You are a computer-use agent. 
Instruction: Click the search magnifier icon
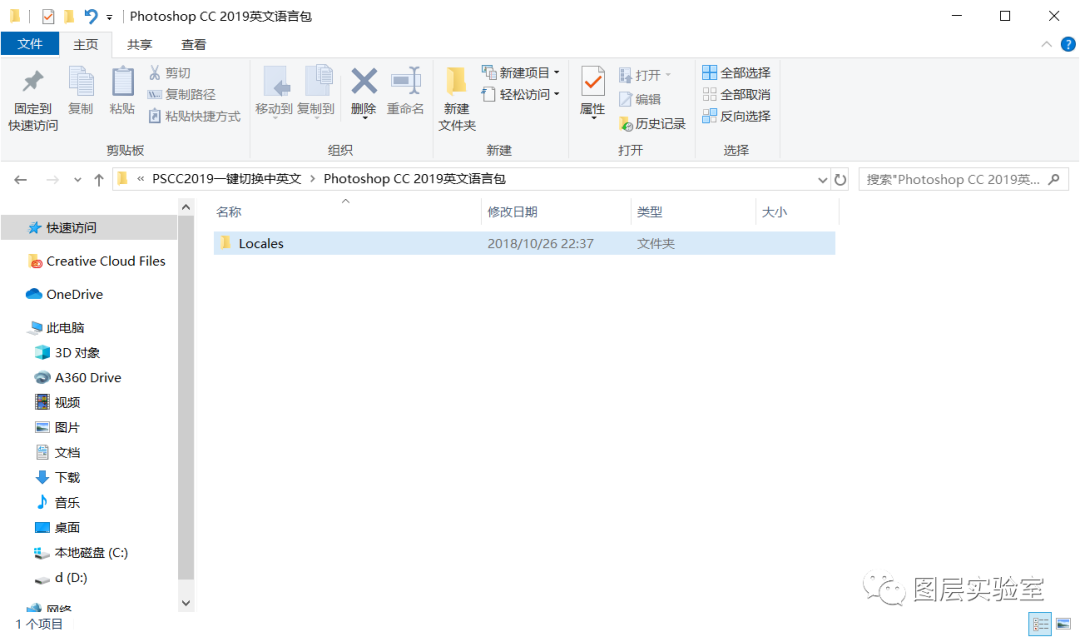1054,180
